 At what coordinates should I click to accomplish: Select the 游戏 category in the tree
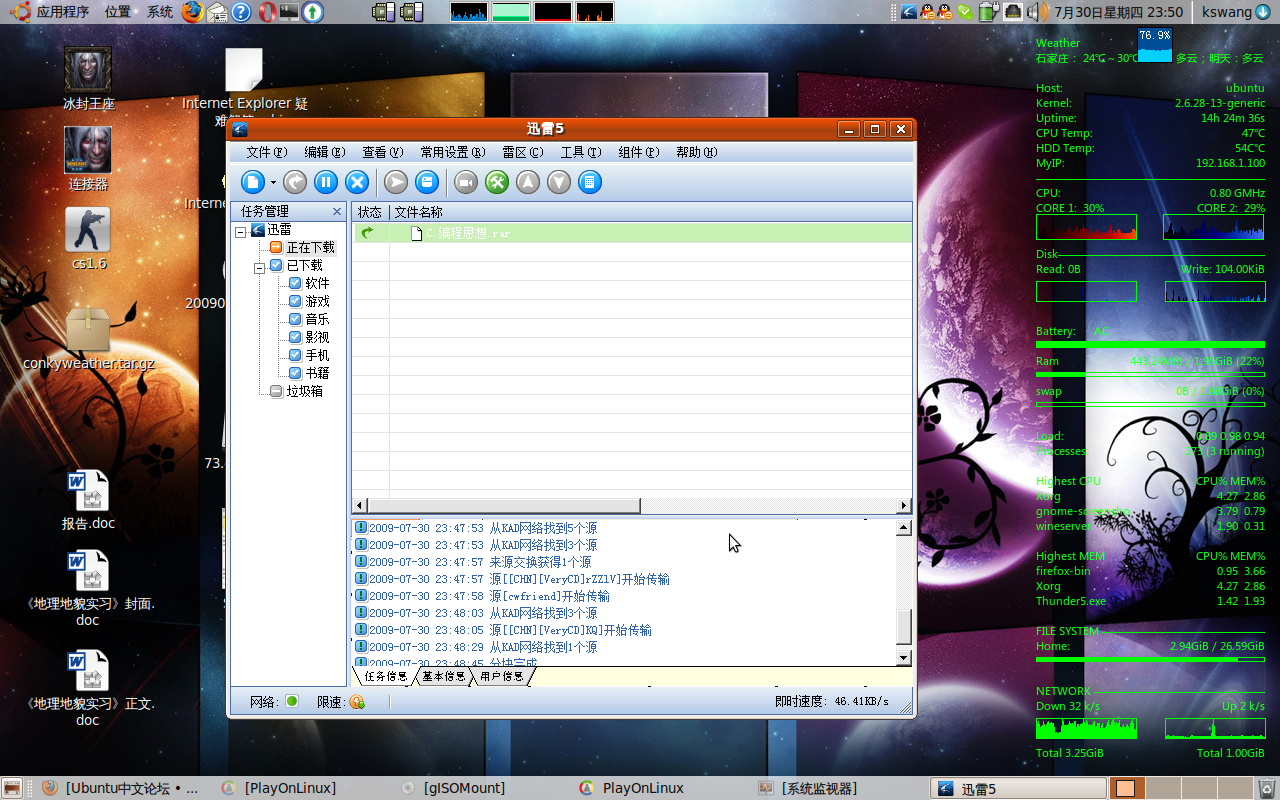click(317, 301)
